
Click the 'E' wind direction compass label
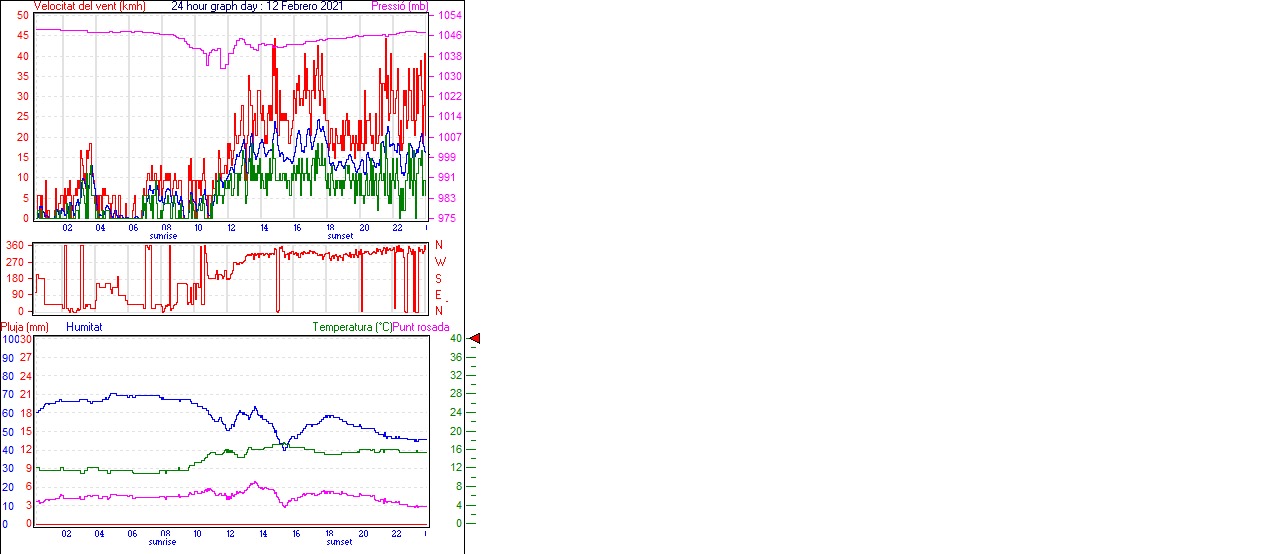439,294
